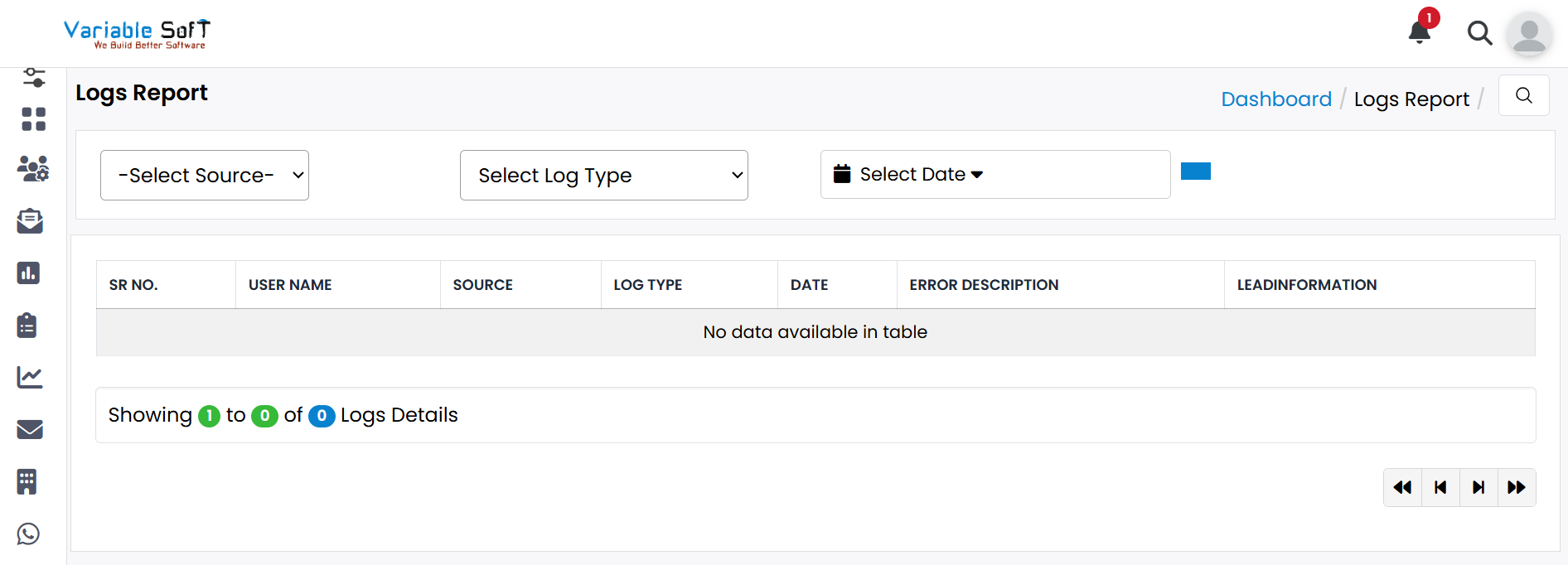1568x565 pixels.
Task: Click the building sidebar icon
Action: [x=27, y=482]
